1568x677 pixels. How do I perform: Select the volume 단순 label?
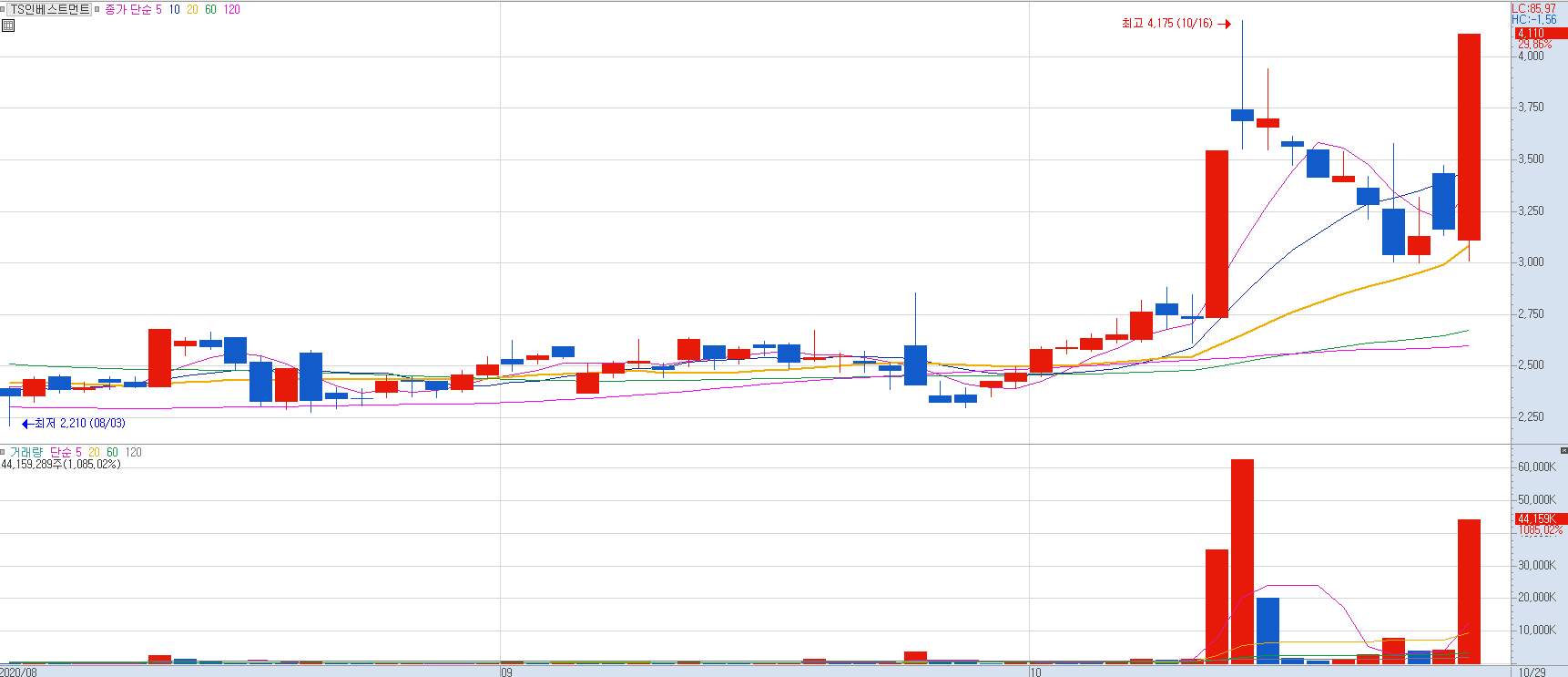click(60, 452)
